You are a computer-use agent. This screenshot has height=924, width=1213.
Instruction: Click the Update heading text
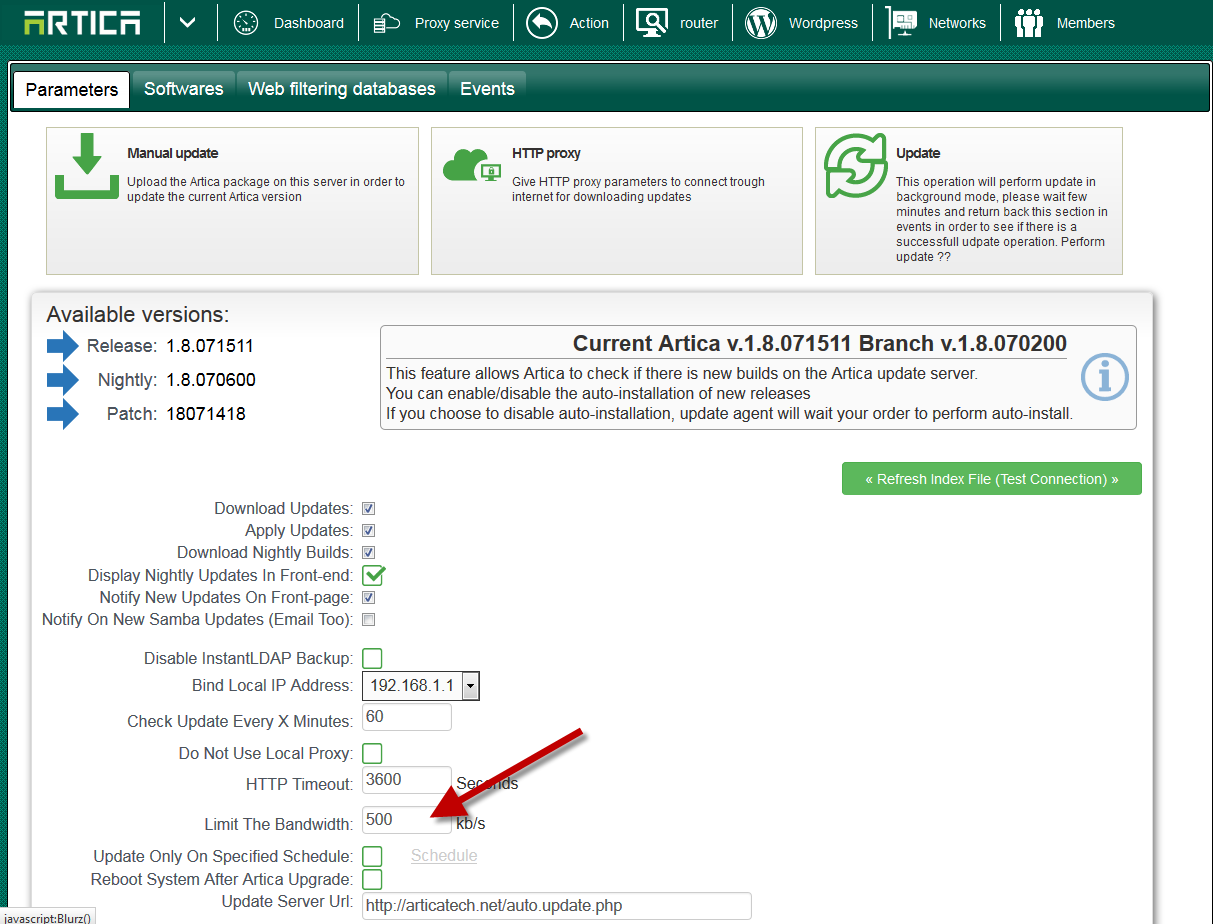(918, 153)
